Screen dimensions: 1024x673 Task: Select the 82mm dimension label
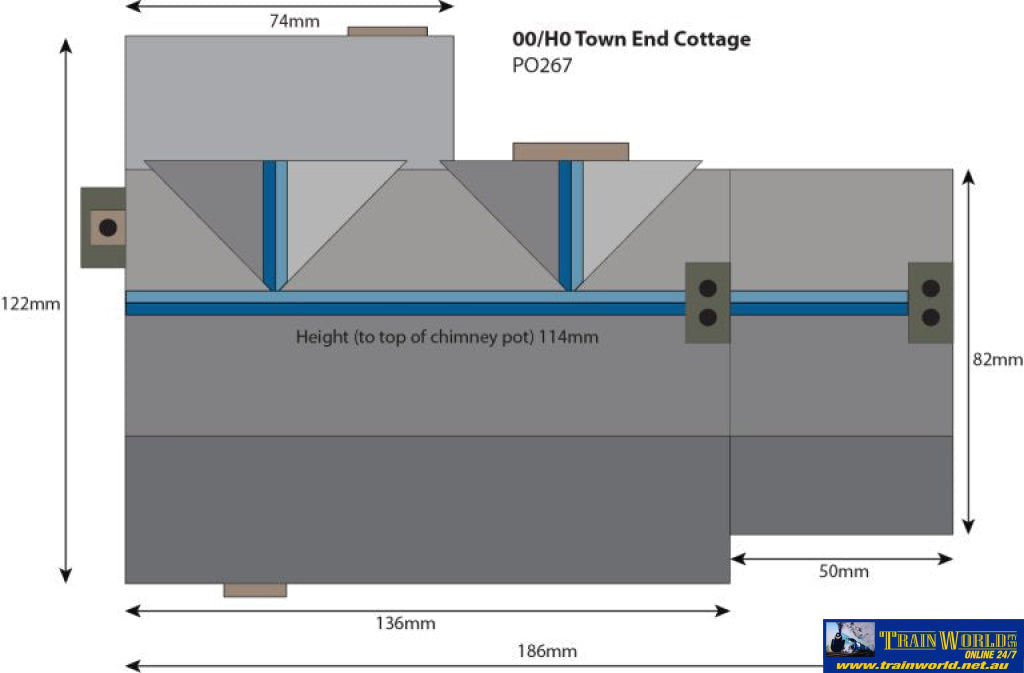coord(998,359)
